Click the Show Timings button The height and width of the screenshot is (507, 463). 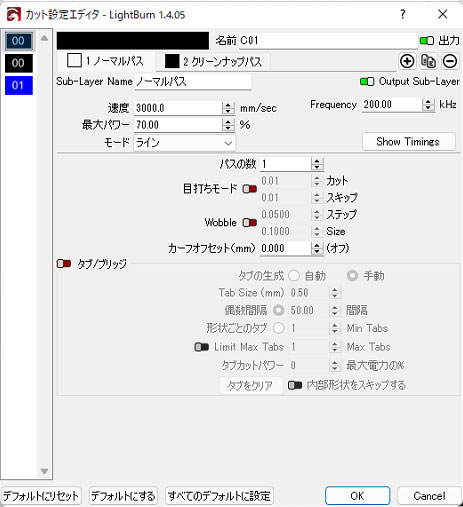tap(408, 142)
